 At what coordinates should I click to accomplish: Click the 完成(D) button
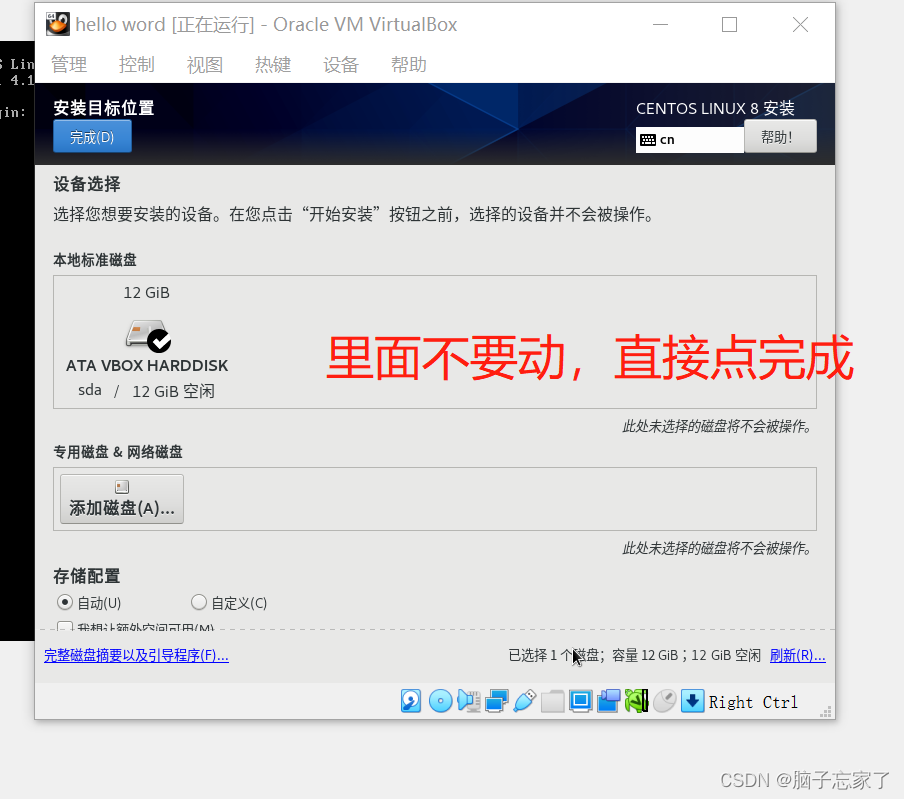point(92,137)
